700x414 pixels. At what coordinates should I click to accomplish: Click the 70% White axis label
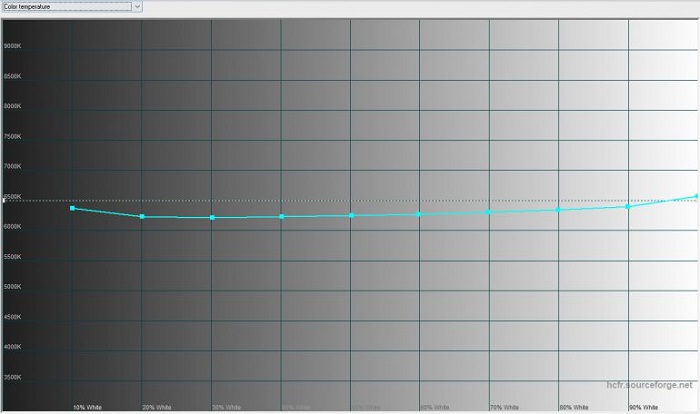click(504, 407)
